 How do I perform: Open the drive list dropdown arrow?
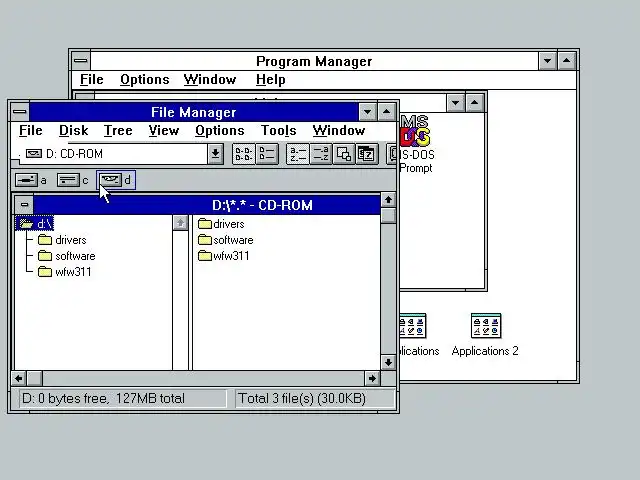216,154
